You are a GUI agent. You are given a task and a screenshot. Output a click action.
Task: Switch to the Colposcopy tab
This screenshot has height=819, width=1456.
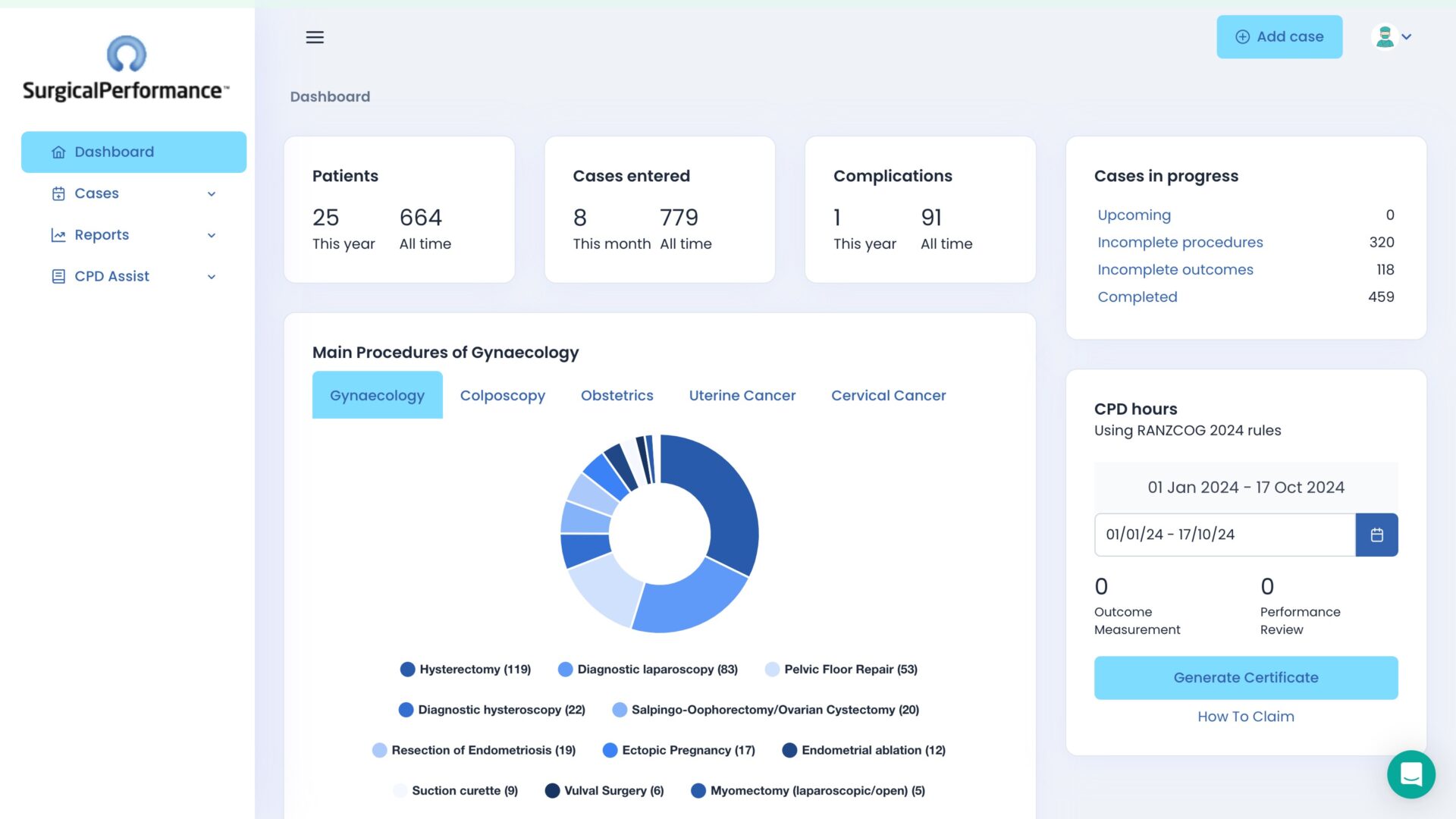point(502,395)
